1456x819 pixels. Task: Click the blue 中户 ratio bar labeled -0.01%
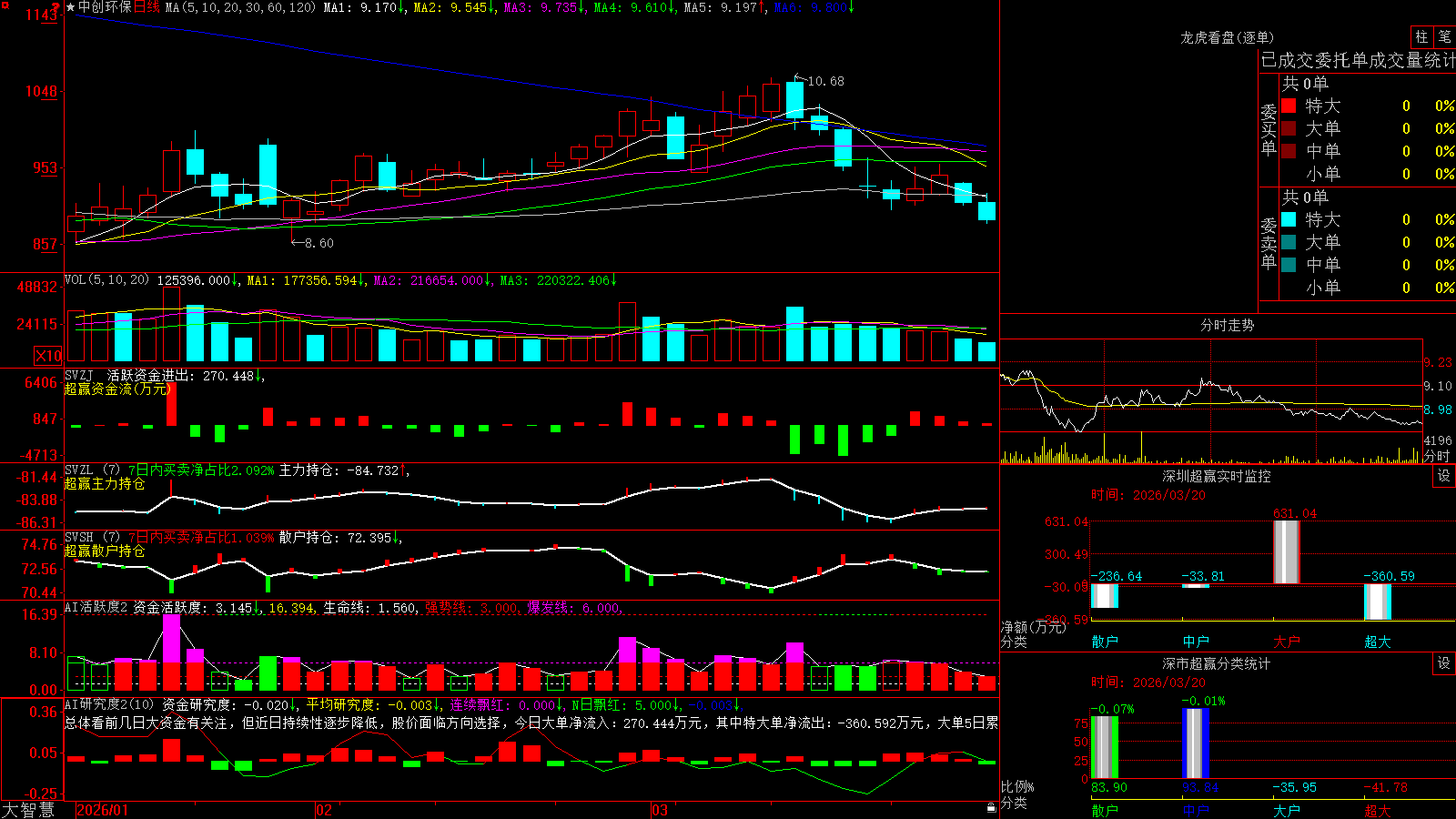(1196, 743)
